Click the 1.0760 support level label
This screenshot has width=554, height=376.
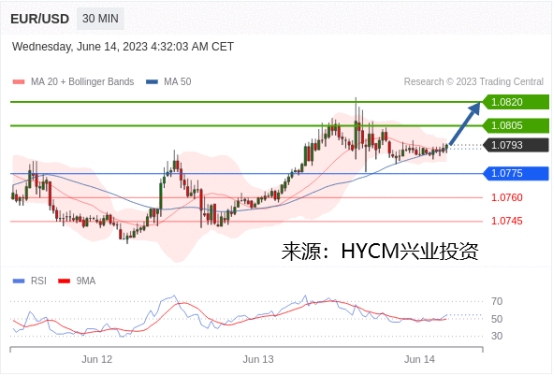click(507, 198)
